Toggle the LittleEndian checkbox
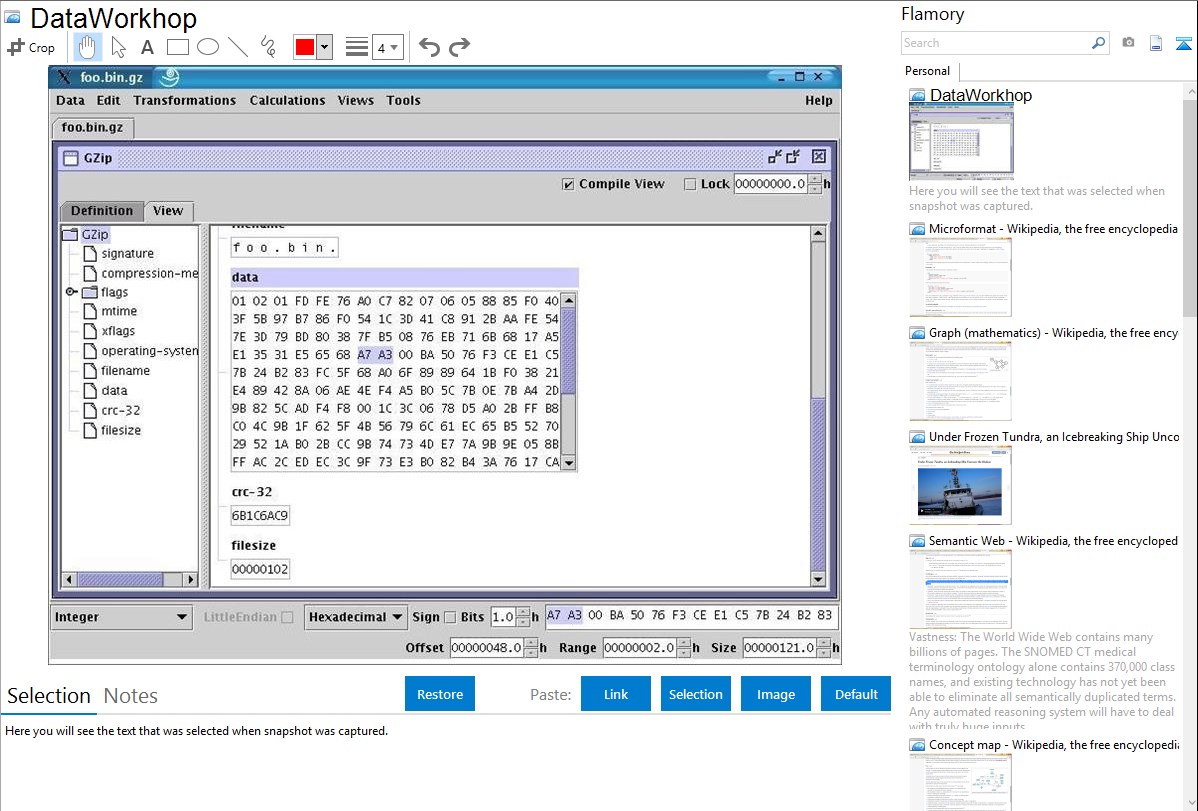 tap(287, 617)
